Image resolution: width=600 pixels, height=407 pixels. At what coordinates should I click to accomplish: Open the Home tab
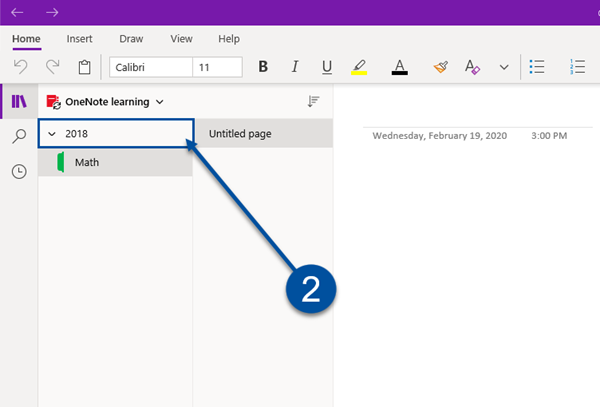(x=26, y=39)
